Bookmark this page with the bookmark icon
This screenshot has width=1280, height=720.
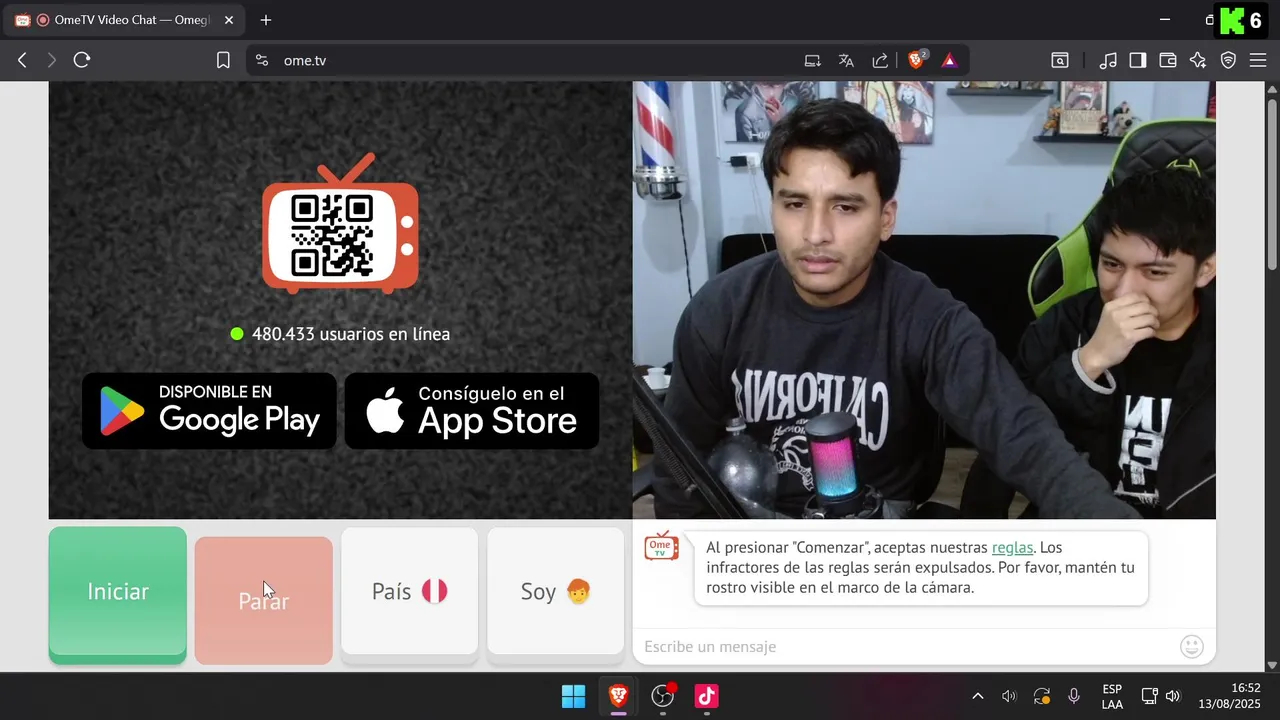tap(223, 60)
